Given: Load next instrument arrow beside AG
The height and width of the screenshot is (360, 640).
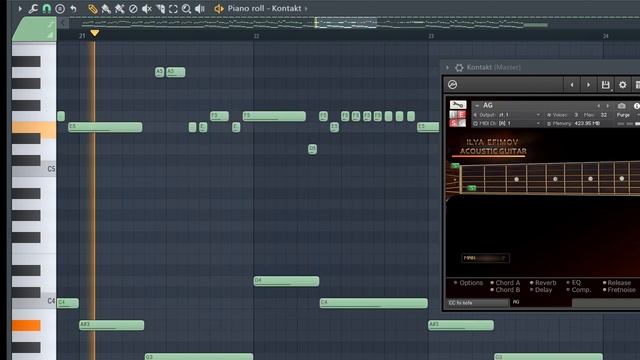Looking at the screenshot, I should point(607,106).
